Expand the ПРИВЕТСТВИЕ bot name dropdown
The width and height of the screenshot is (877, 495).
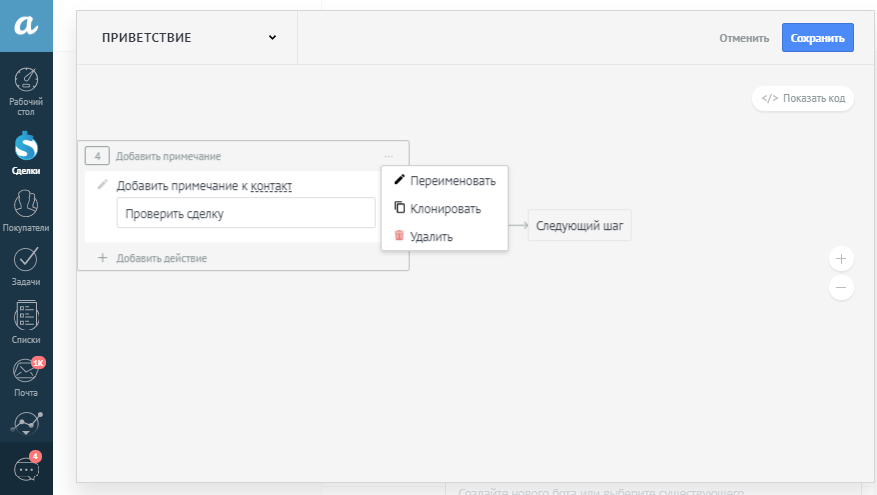[272, 38]
